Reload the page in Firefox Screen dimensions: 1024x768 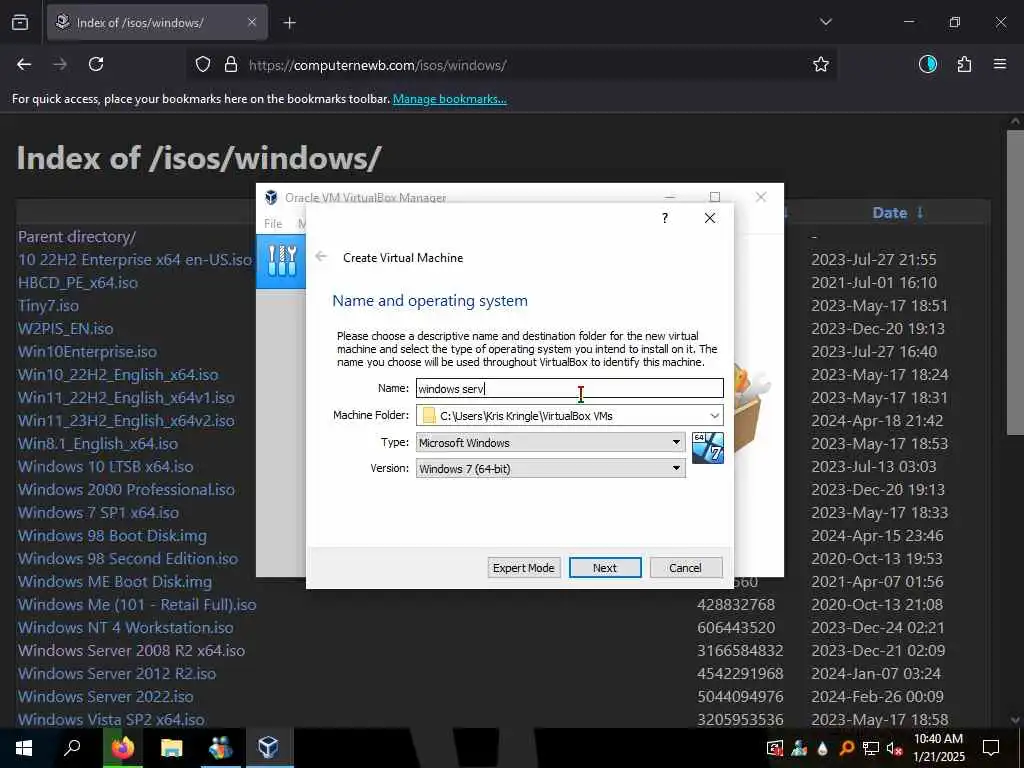coord(96,64)
